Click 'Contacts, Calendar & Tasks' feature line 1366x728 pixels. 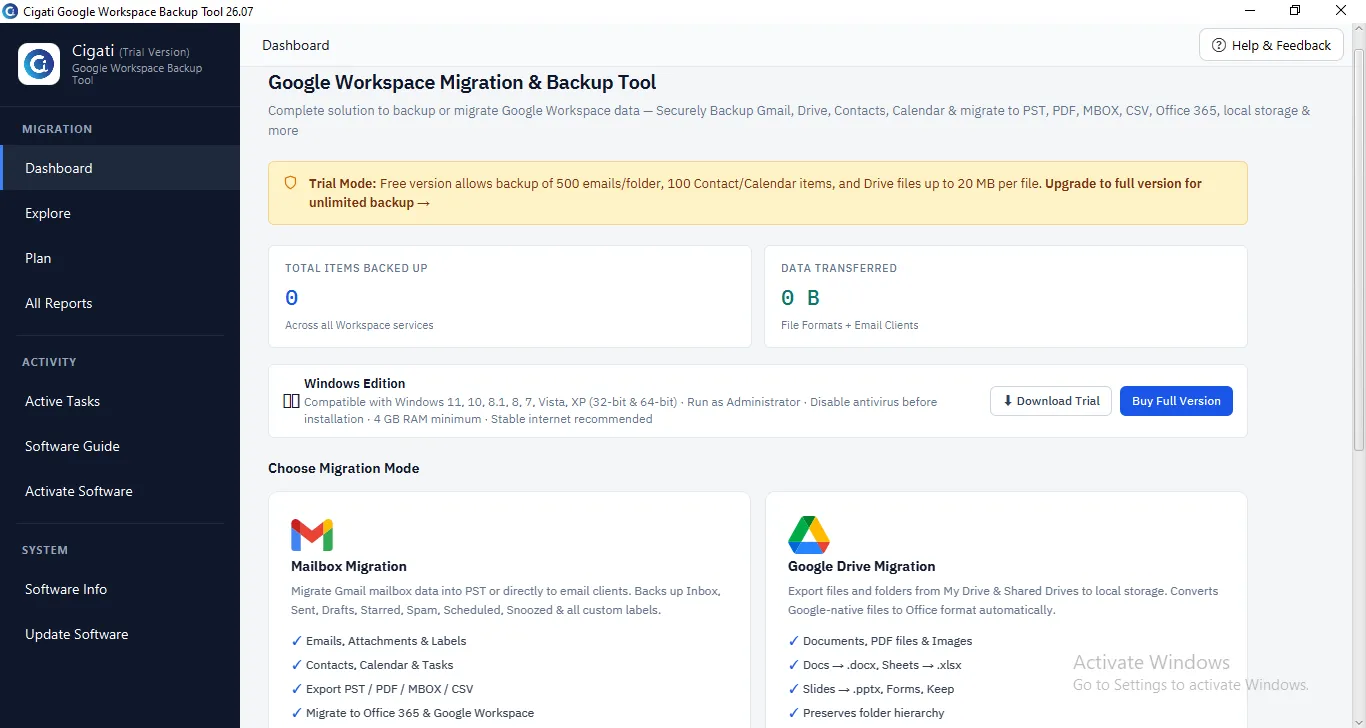[x=372, y=665]
